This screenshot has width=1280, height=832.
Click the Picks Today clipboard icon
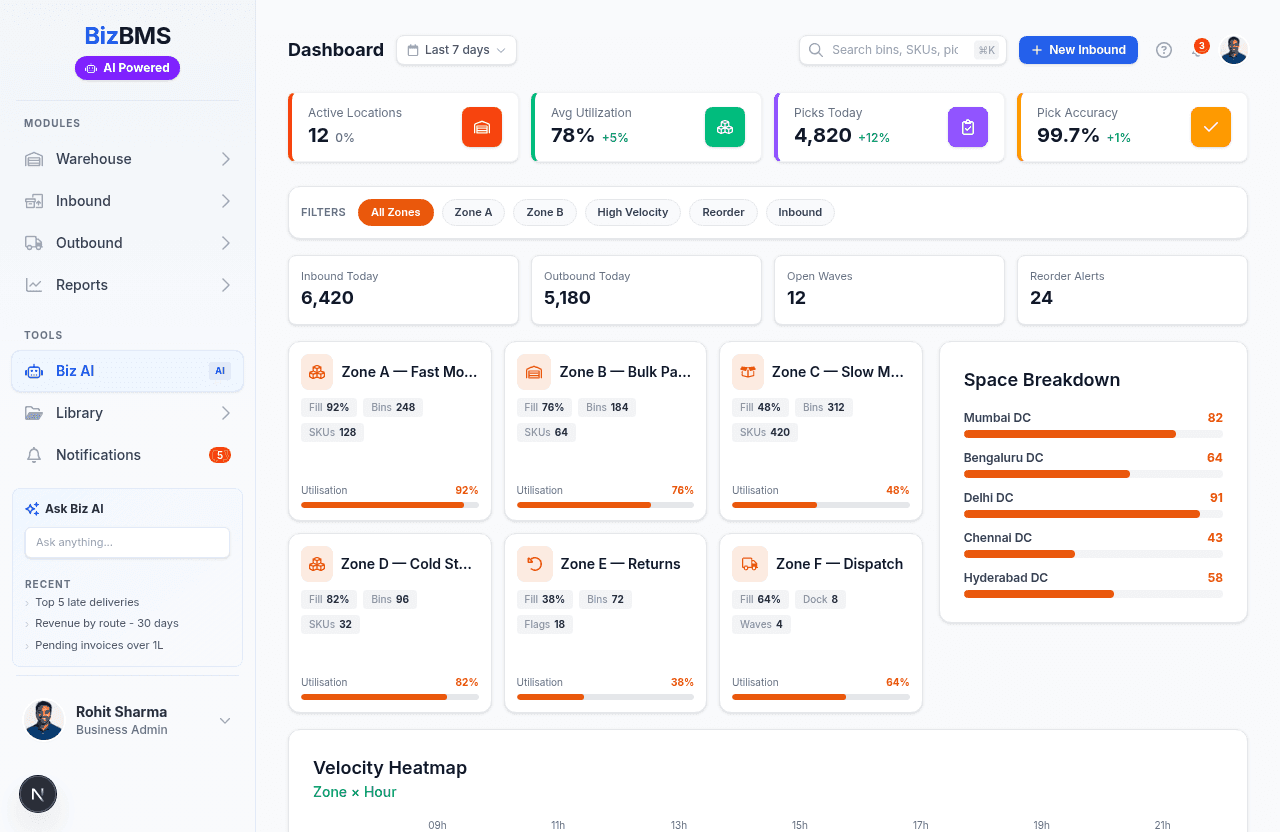pyautogui.click(x=967, y=127)
